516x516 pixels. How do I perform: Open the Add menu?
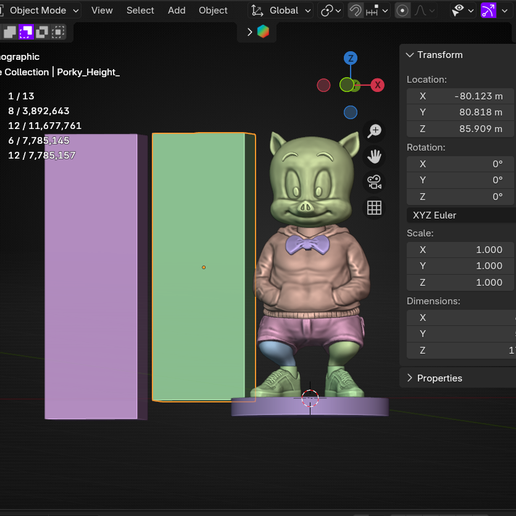pyautogui.click(x=176, y=11)
